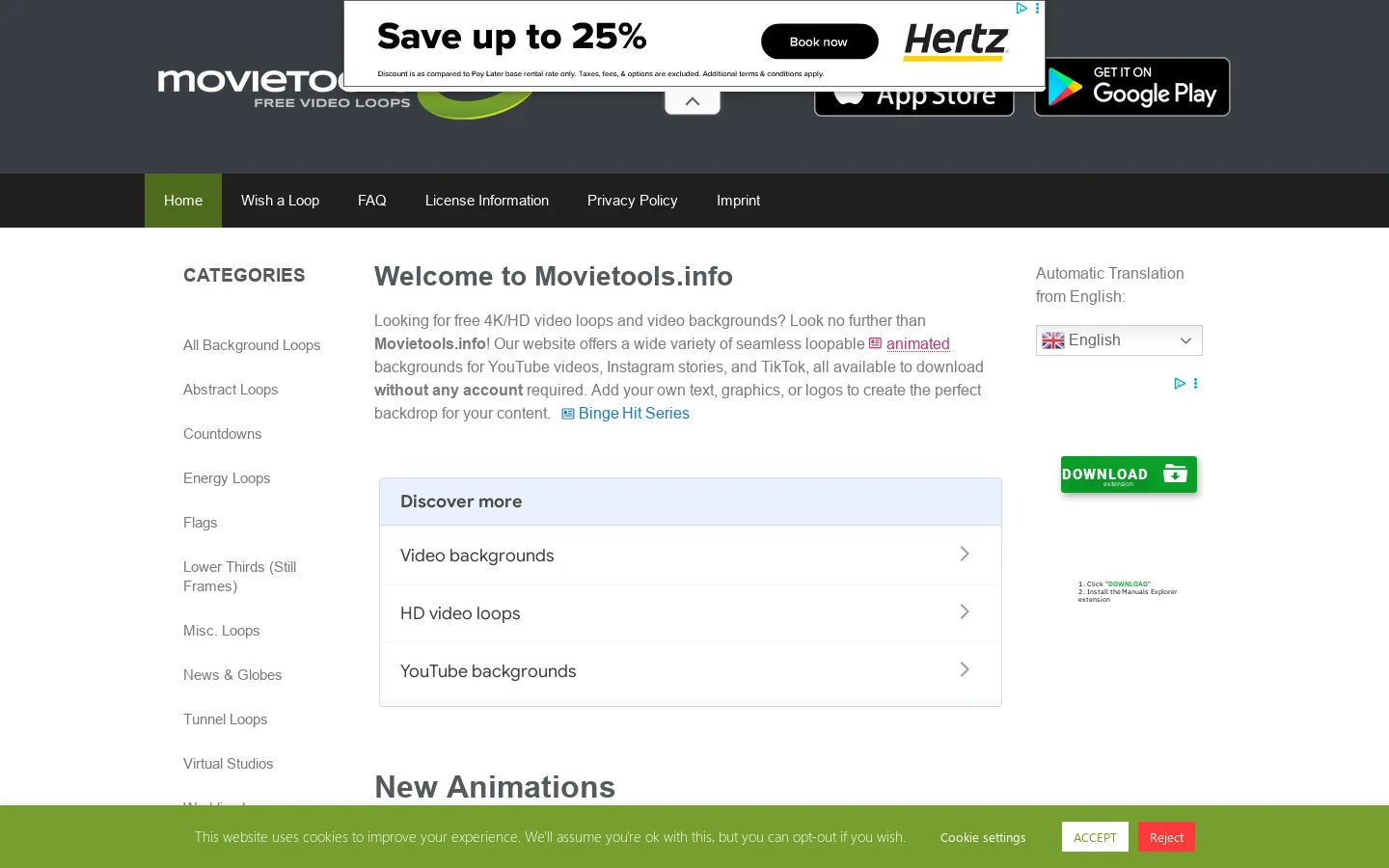The width and height of the screenshot is (1389, 868).
Task: Accept cookies with ACCEPT button
Action: (1095, 837)
